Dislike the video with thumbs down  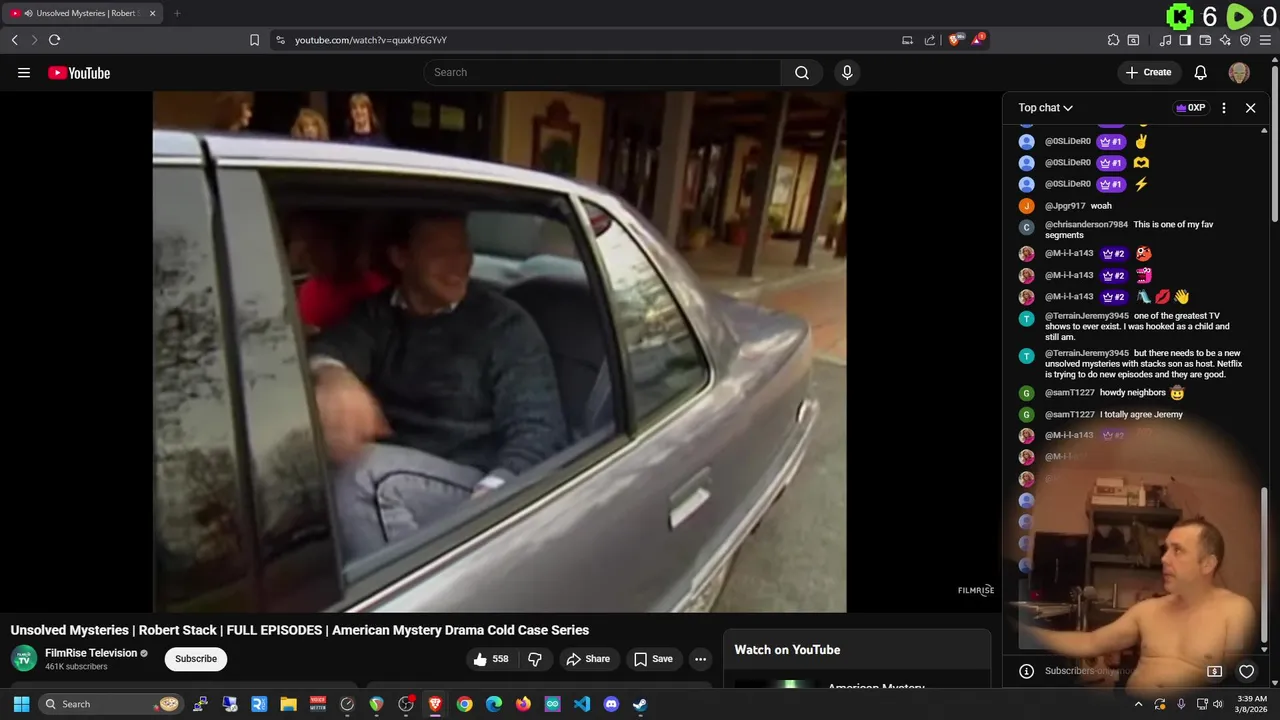[x=535, y=659]
